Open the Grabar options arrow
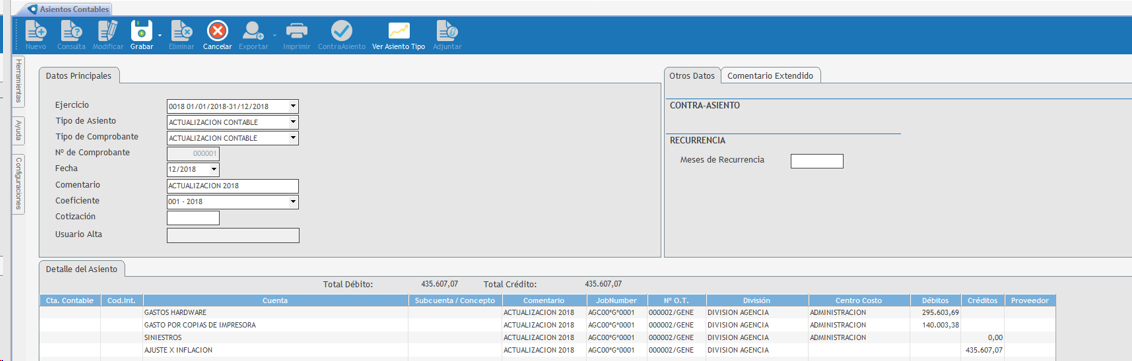This screenshot has height=361, width=1132. tap(160, 34)
